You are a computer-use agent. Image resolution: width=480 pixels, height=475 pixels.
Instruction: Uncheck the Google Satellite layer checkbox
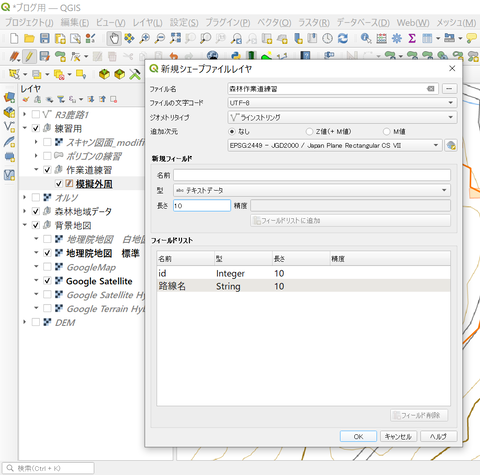click(x=47, y=281)
